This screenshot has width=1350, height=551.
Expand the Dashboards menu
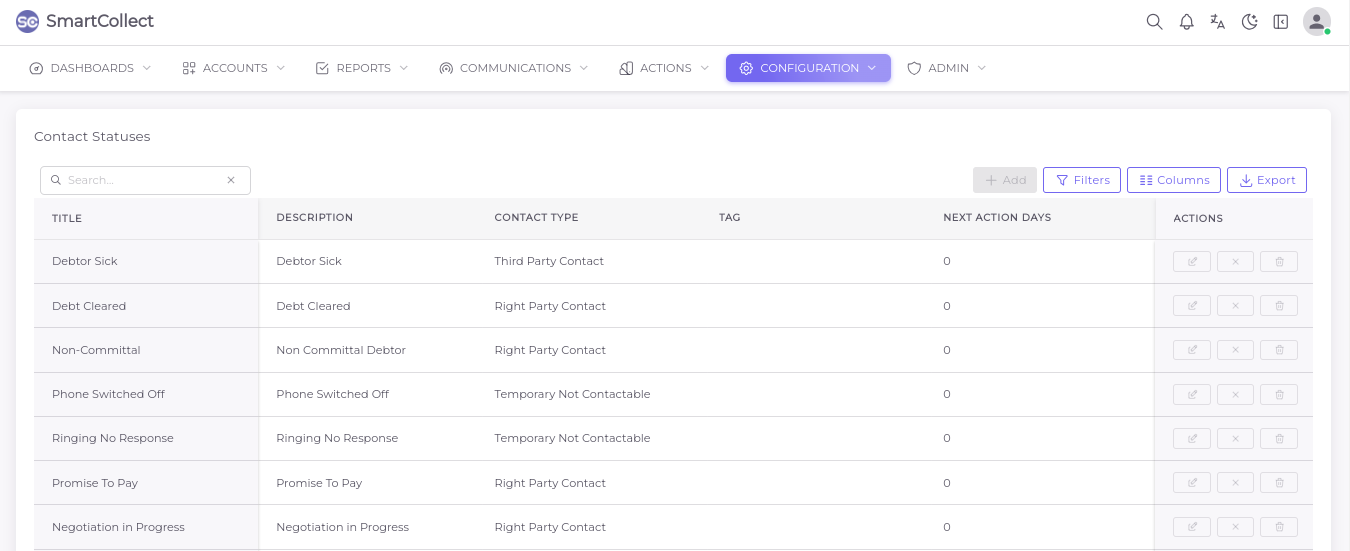coord(90,68)
